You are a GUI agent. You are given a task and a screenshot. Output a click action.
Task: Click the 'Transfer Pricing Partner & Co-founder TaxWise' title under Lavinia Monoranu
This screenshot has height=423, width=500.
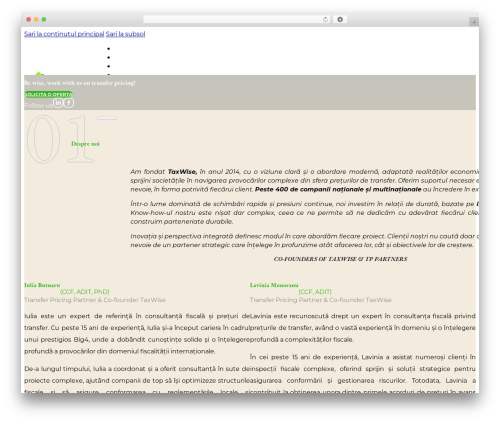tap(321, 300)
